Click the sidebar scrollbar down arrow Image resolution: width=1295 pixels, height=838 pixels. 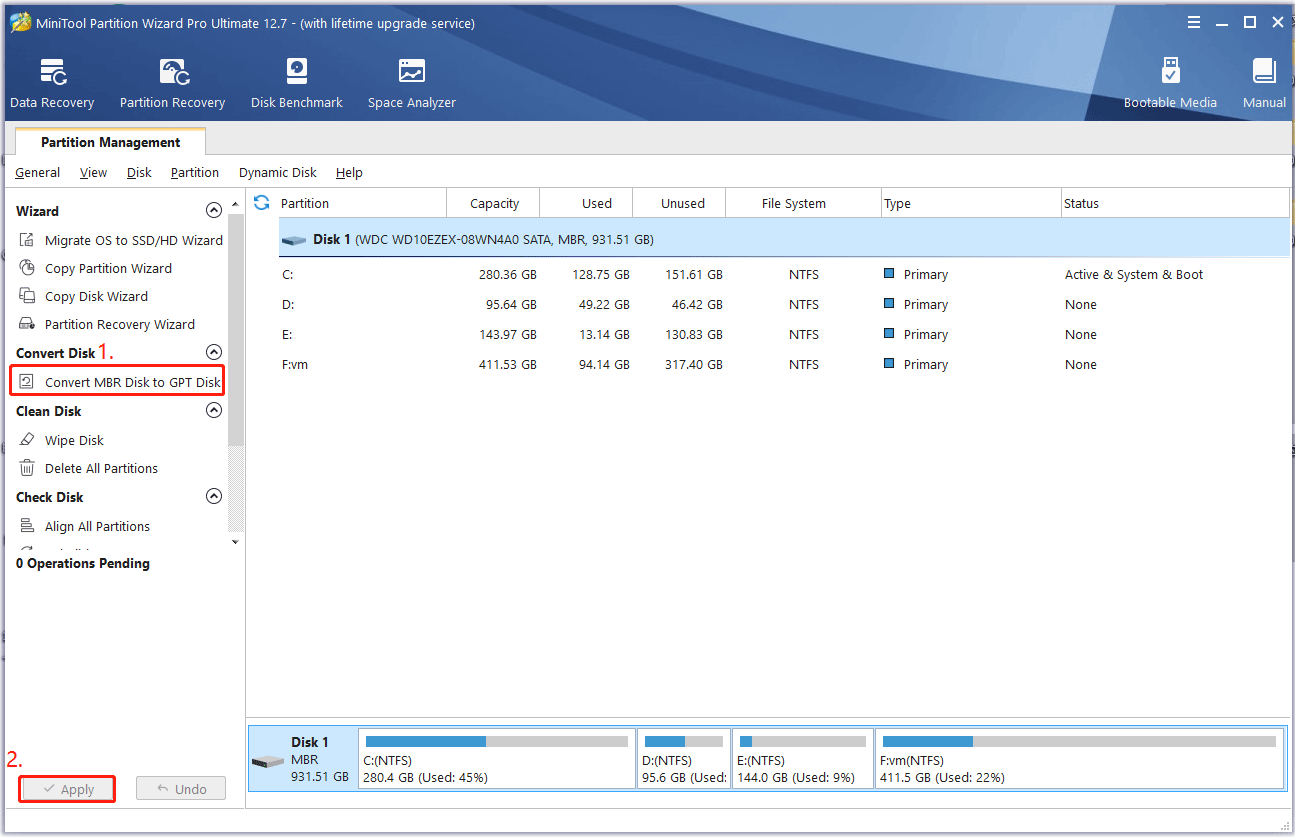click(x=236, y=542)
